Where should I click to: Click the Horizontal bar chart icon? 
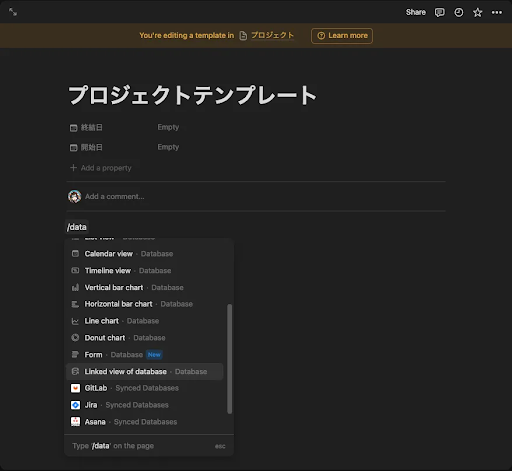(x=75, y=304)
